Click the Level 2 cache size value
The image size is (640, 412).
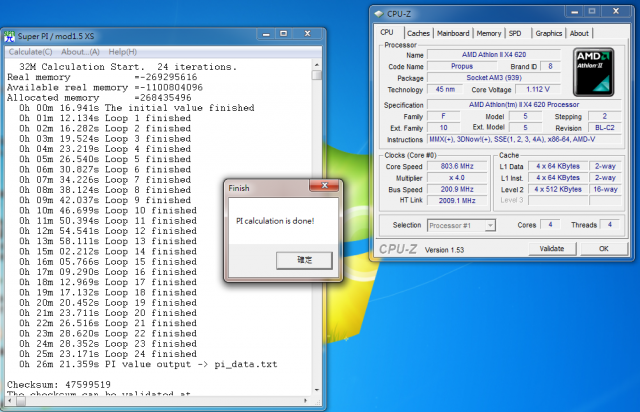tap(558, 189)
